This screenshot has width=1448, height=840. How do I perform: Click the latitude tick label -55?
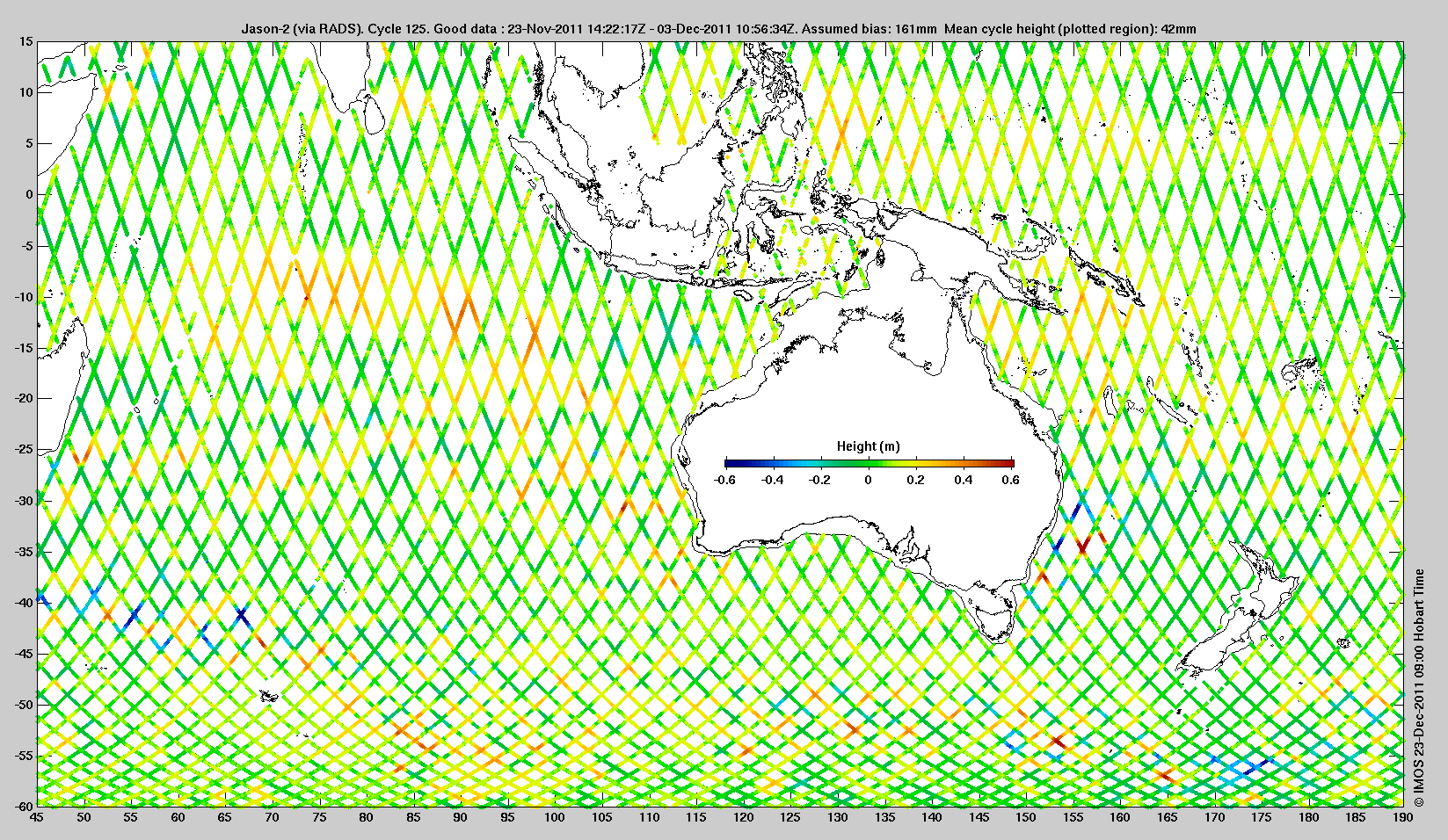(23, 756)
